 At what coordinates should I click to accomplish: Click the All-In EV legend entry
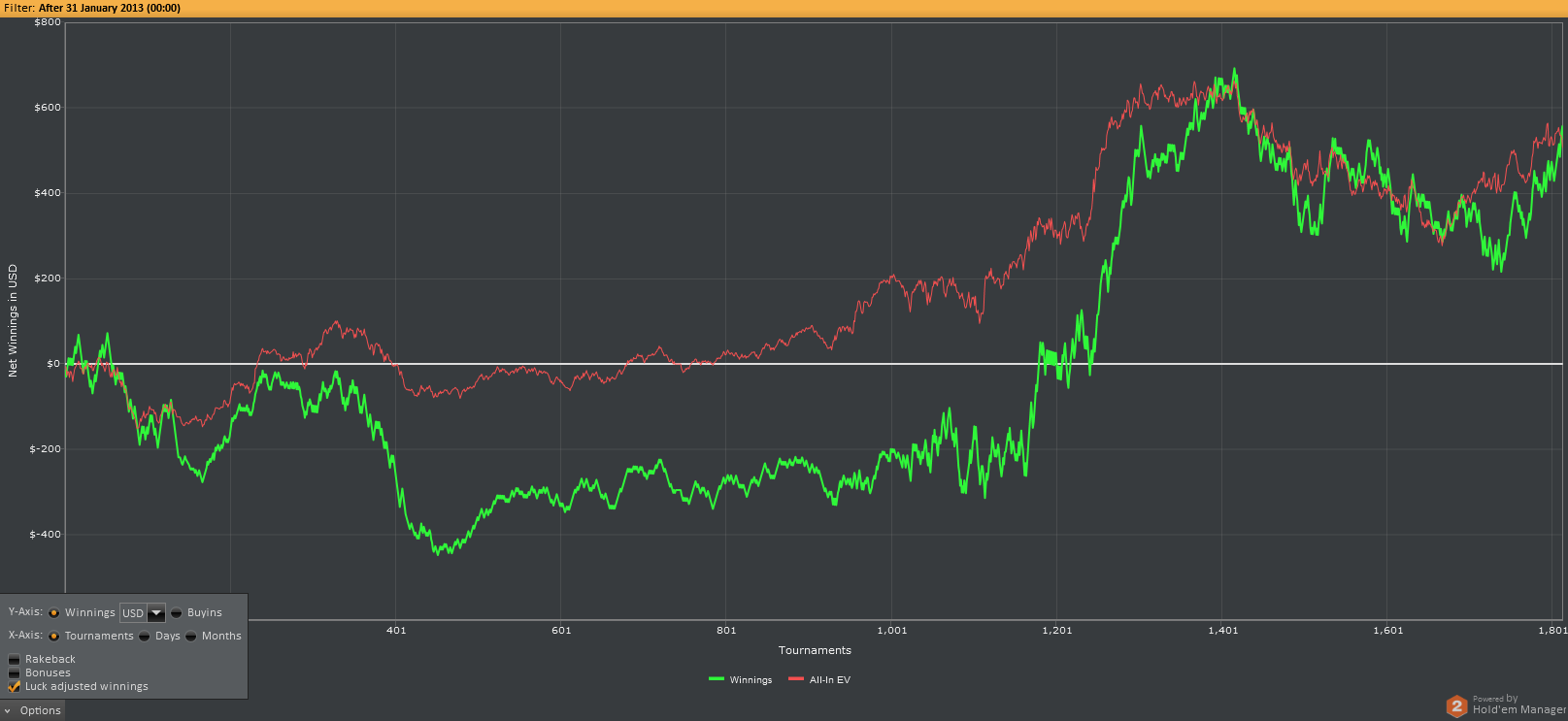pyautogui.click(x=829, y=679)
